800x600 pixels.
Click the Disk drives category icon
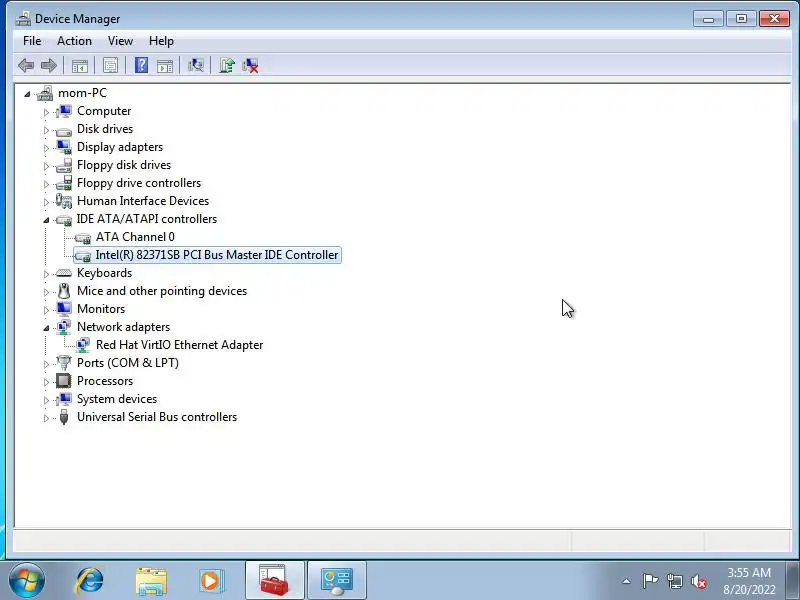coord(64,130)
